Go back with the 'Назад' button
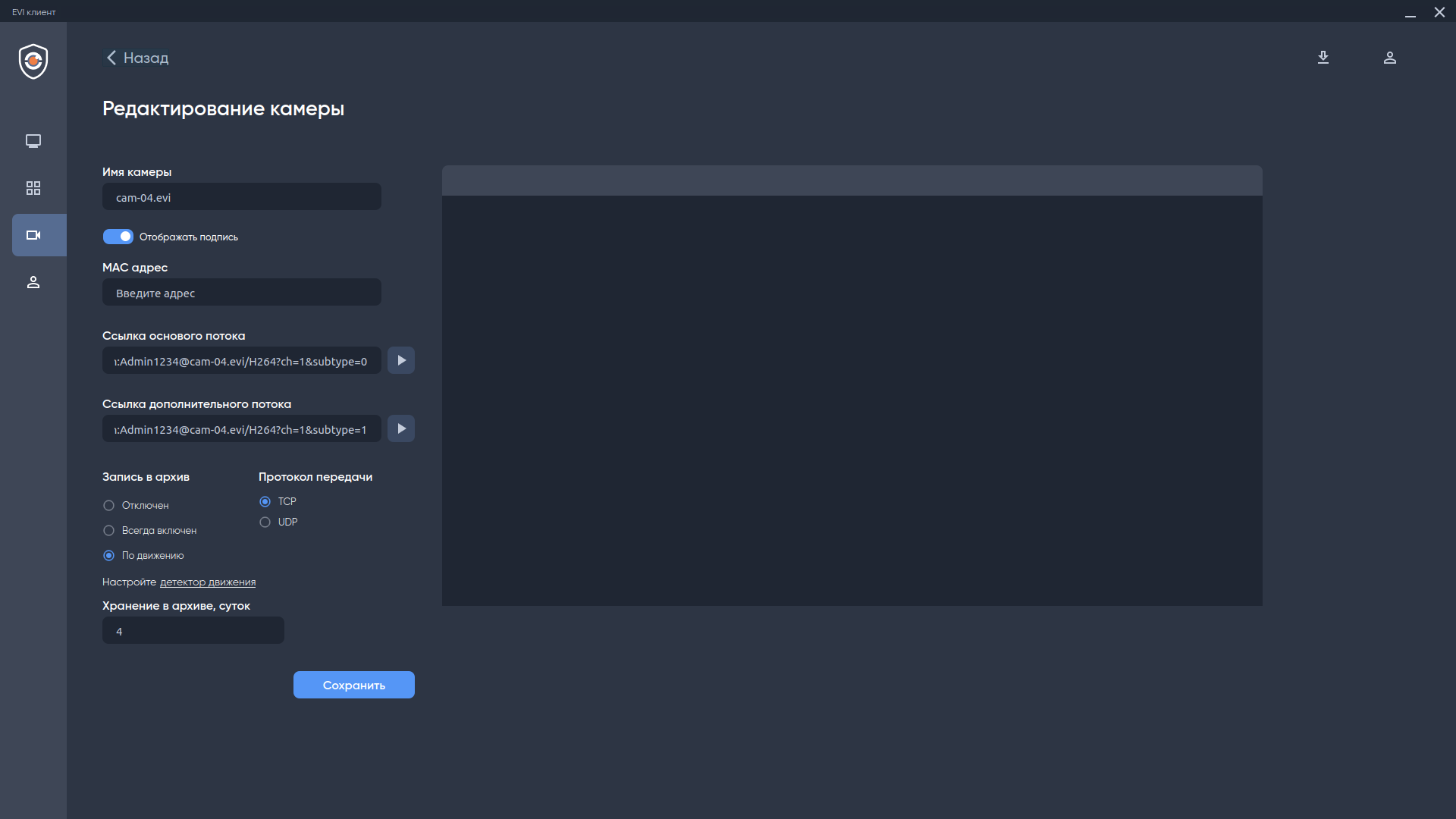Image resolution: width=1456 pixels, height=819 pixels. (137, 58)
